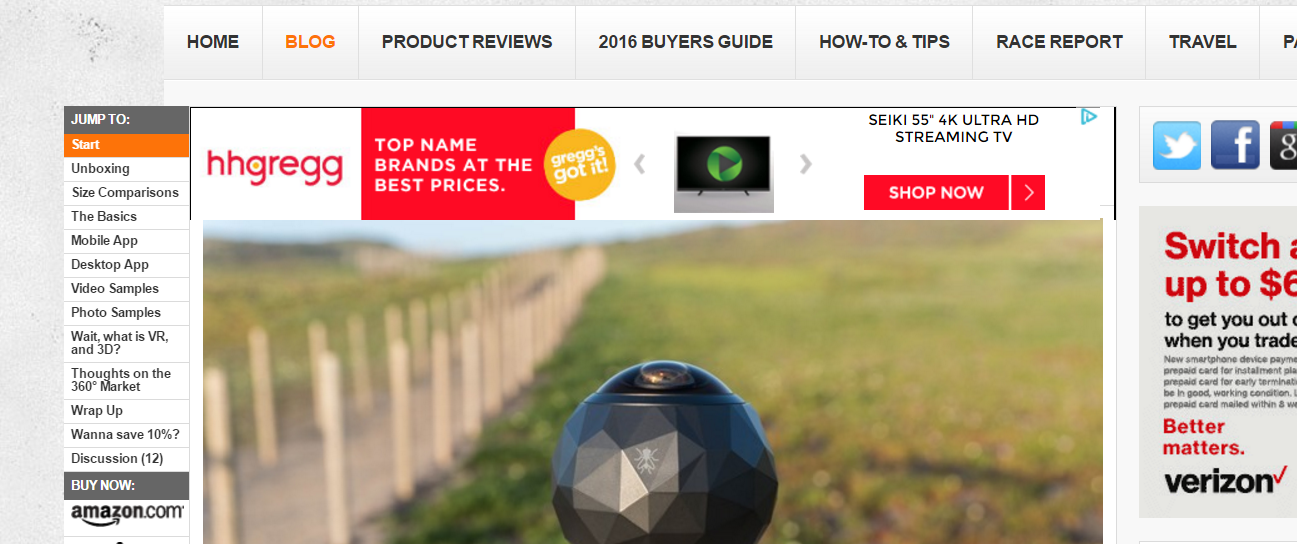
Task: Go to previous product in ad carousel
Action: 641,163
